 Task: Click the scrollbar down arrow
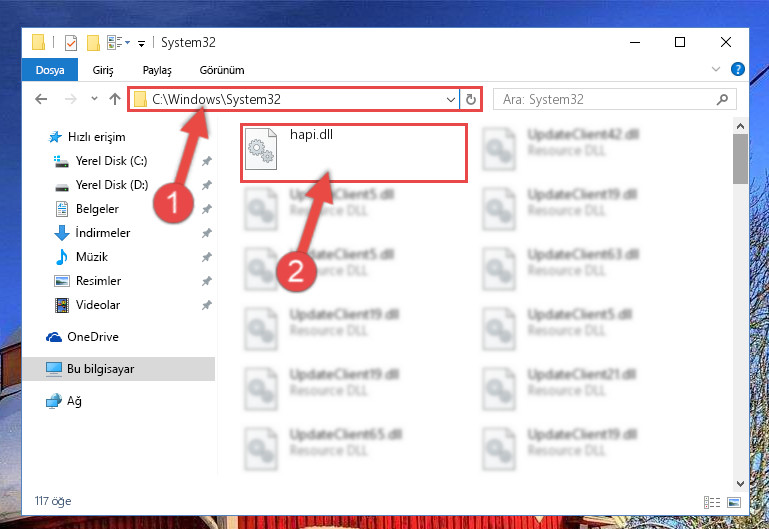[741, 483]
